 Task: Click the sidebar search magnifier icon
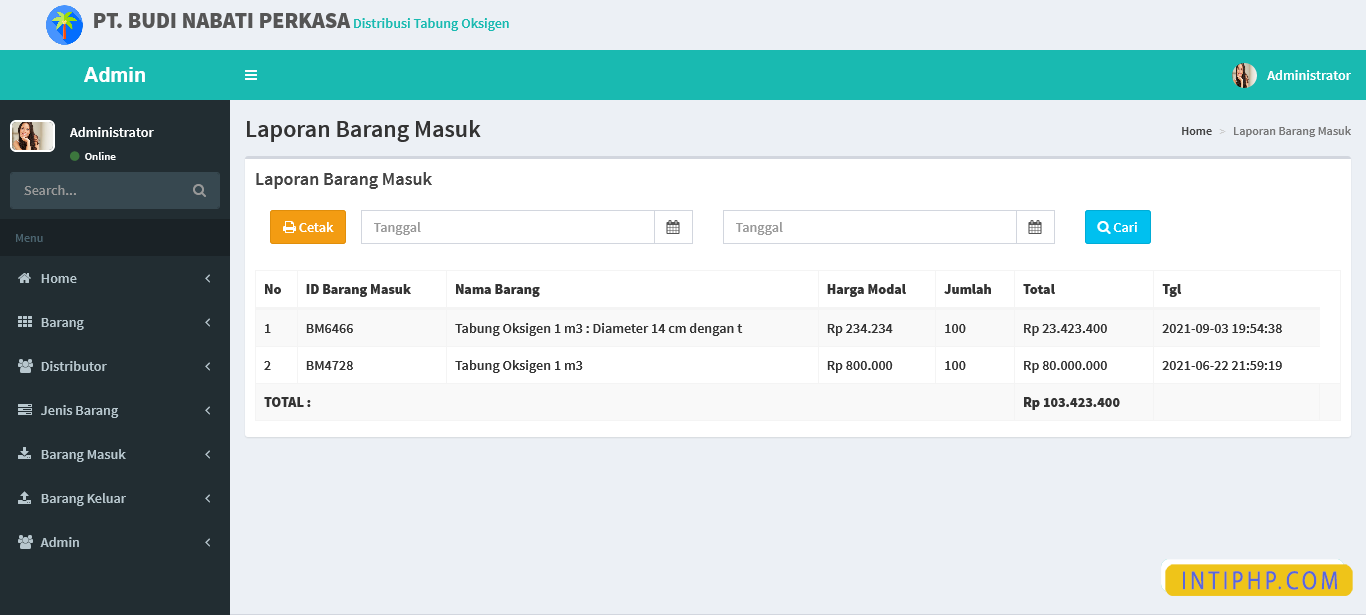199,191
